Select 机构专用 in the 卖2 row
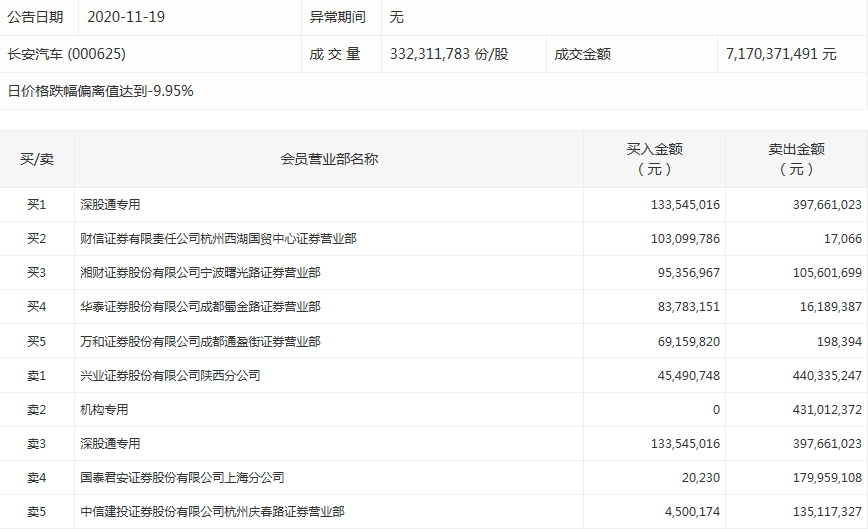Image resolution: width=868 pixels, height=532 pixels. click(x=104, y=410)
